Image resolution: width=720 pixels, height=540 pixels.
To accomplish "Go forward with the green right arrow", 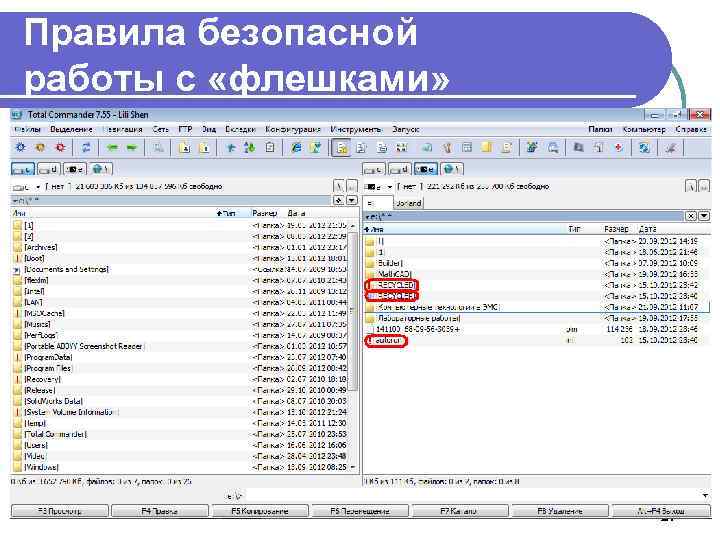I will click(132, 148).
